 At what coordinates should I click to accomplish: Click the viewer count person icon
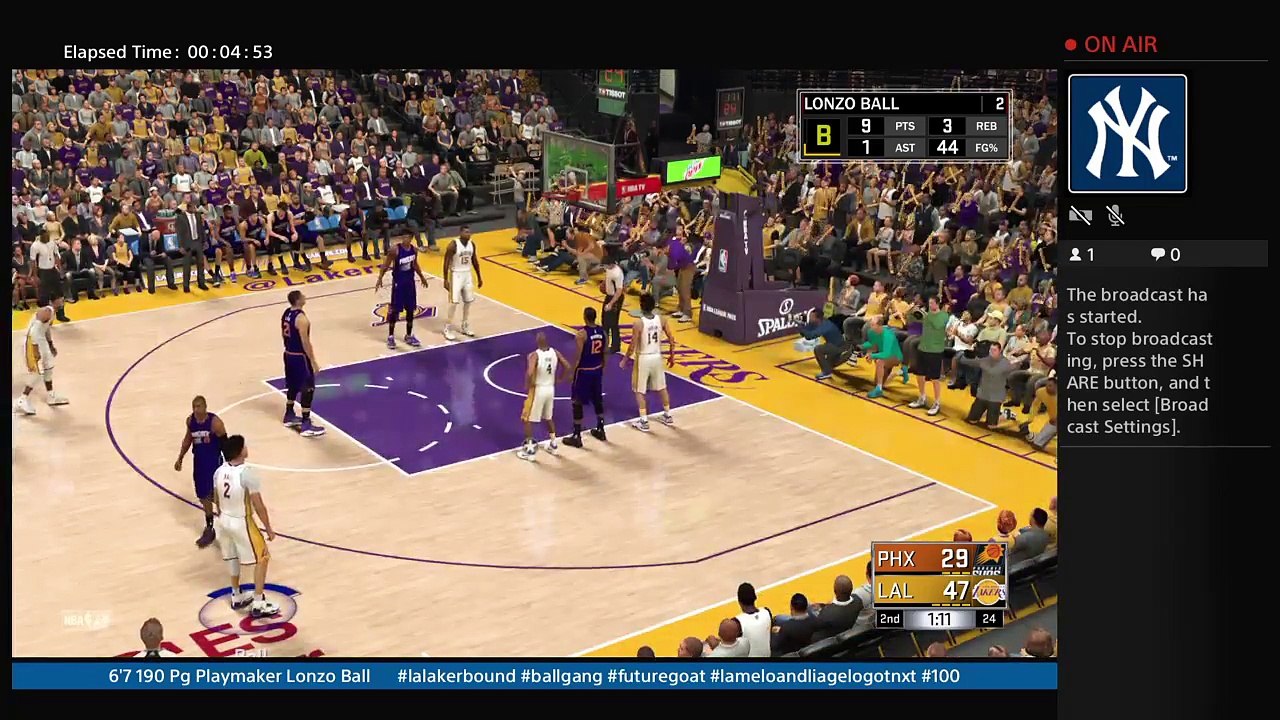(1076, 255)
